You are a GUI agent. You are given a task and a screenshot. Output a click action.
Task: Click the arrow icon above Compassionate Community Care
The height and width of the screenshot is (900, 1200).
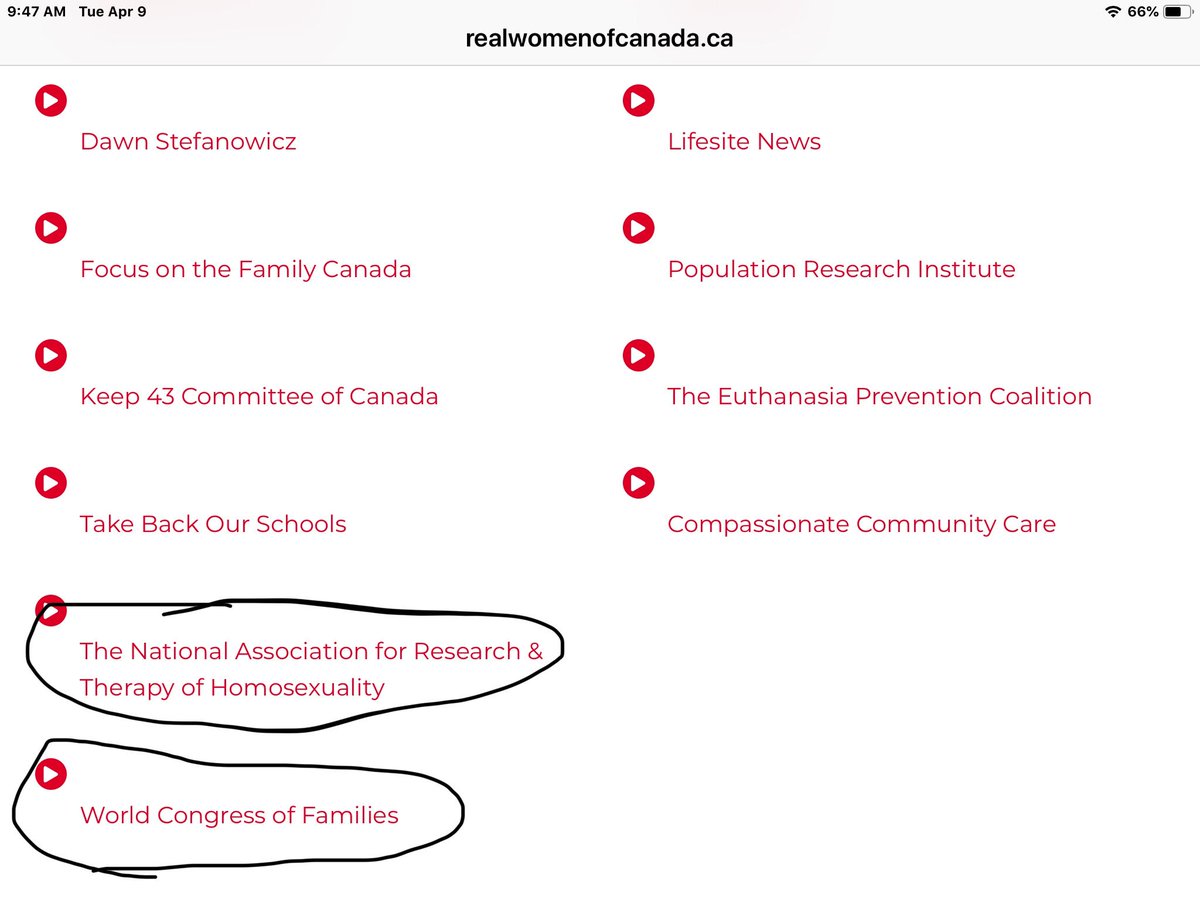(x=638, y=483)
